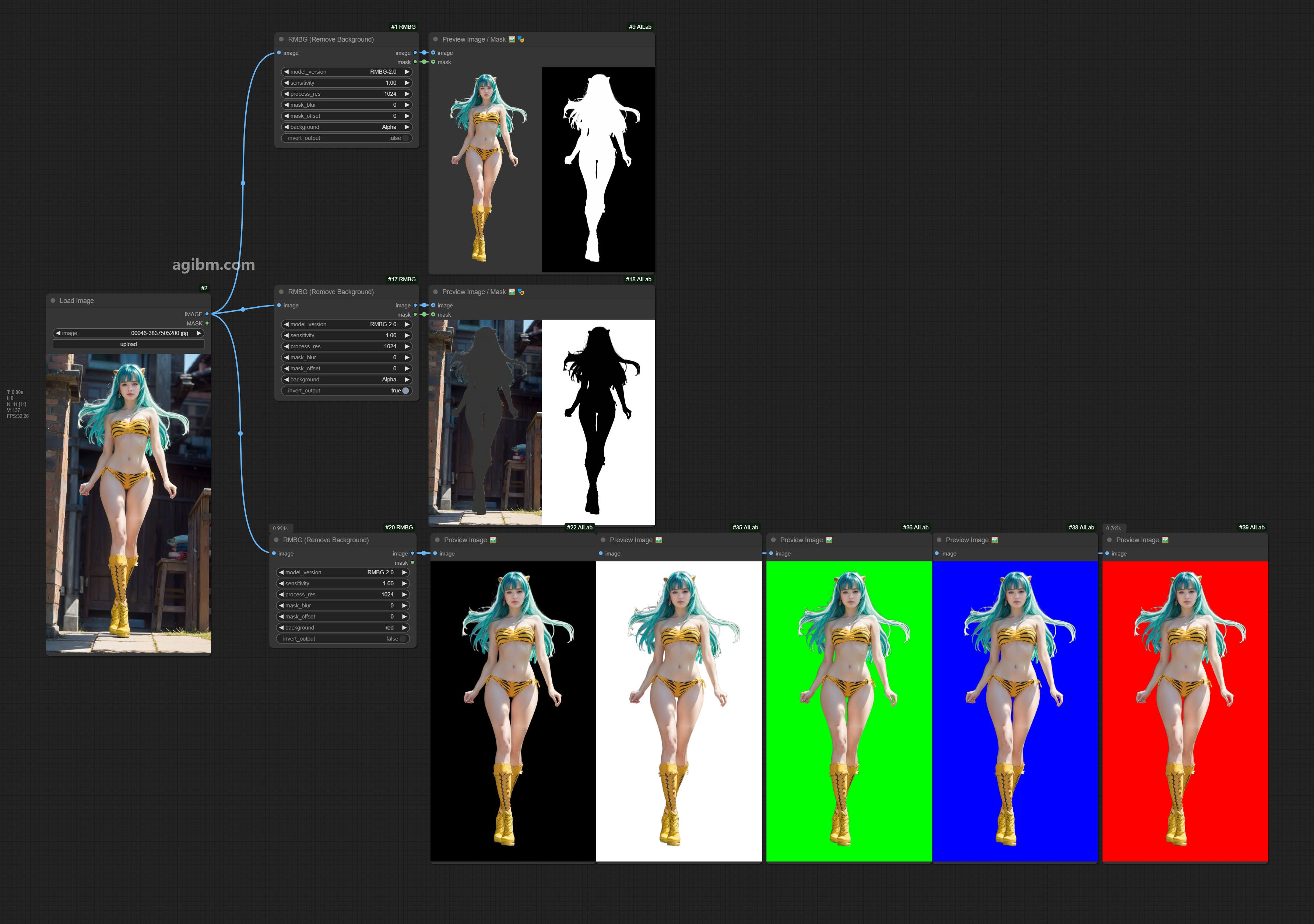The width and height of the screenshot is (1314, 924).
Task: Click the image input port on #1 RMBG
Action: [x=279, y=53]
